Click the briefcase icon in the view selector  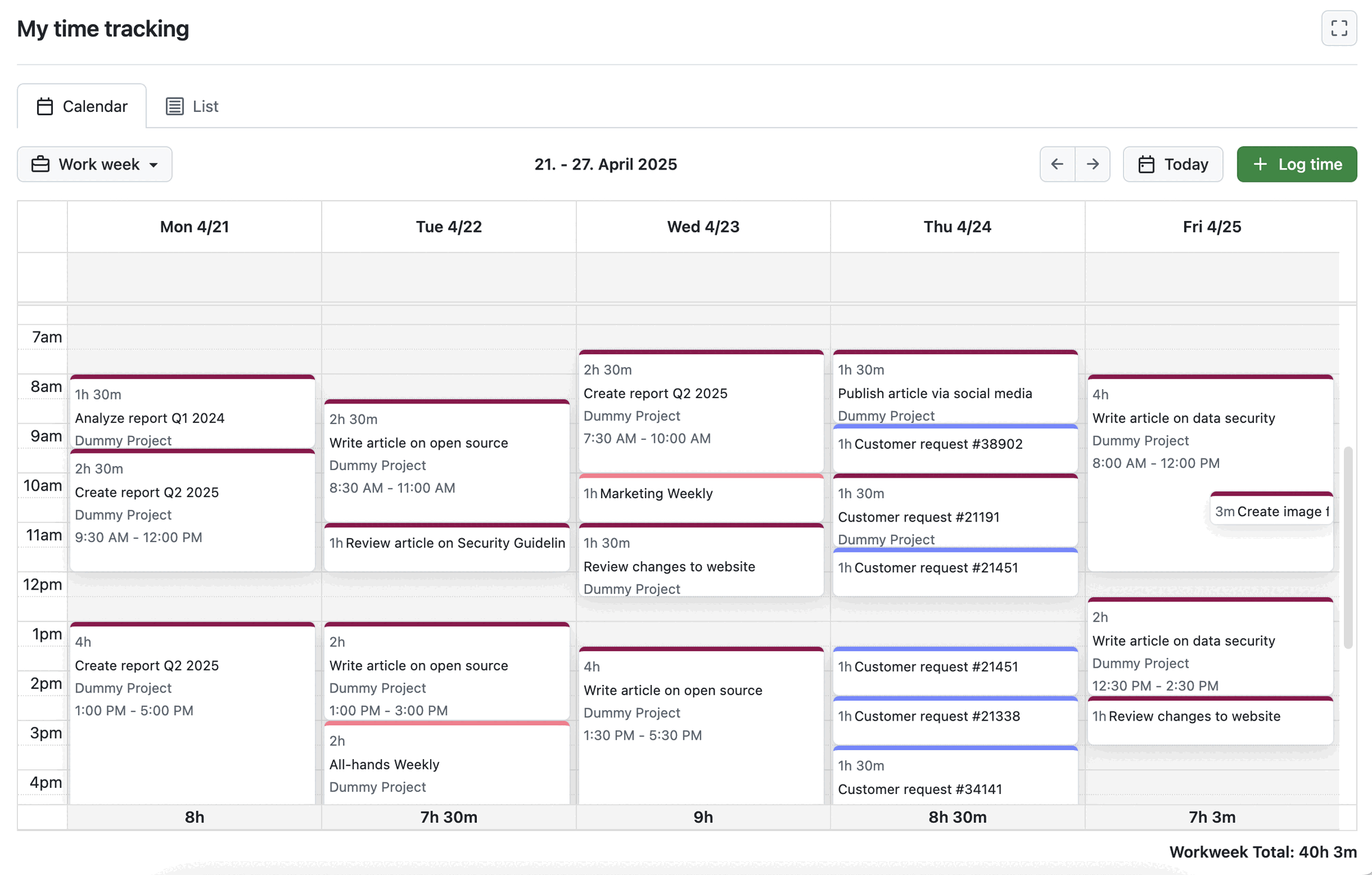click(41, 164)
